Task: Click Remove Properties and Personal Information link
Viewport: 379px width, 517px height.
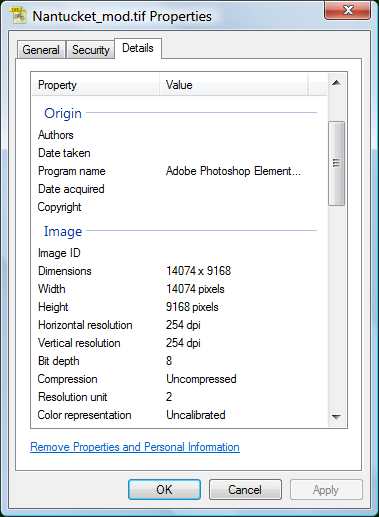Action: click(135, 447)
